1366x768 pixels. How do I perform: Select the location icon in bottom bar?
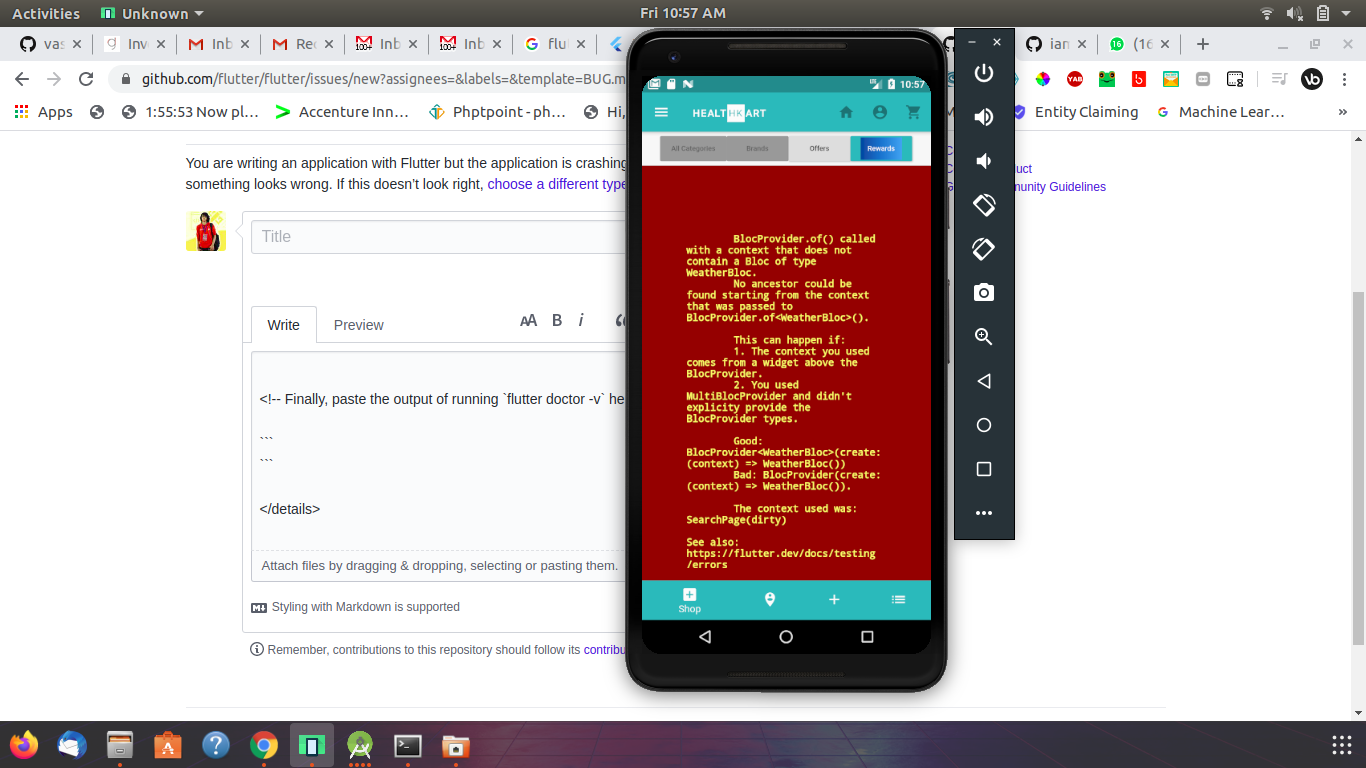click(x=769, y=599)
